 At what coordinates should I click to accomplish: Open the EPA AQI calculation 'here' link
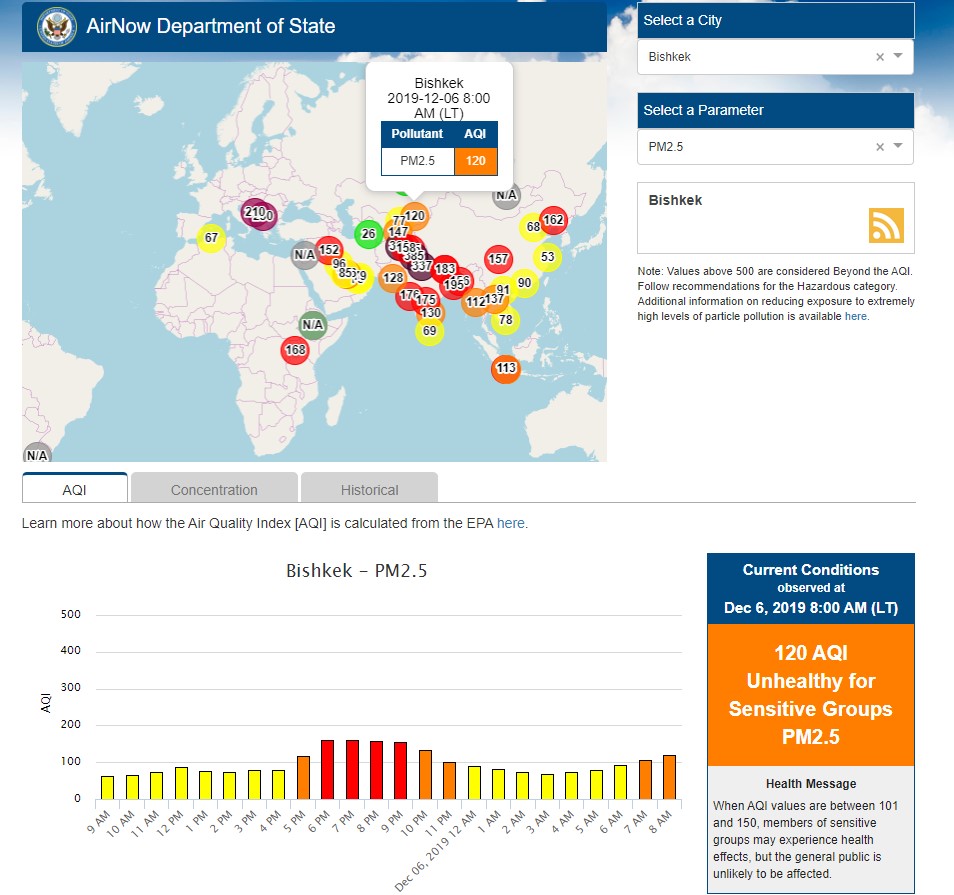click(x=510, y=523)
